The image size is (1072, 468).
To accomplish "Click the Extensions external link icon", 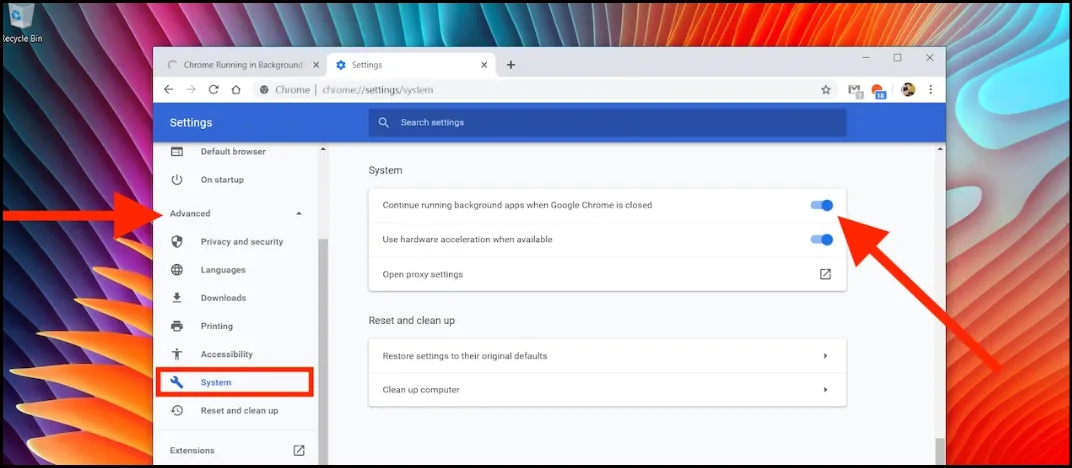I will tap(299, 450).
